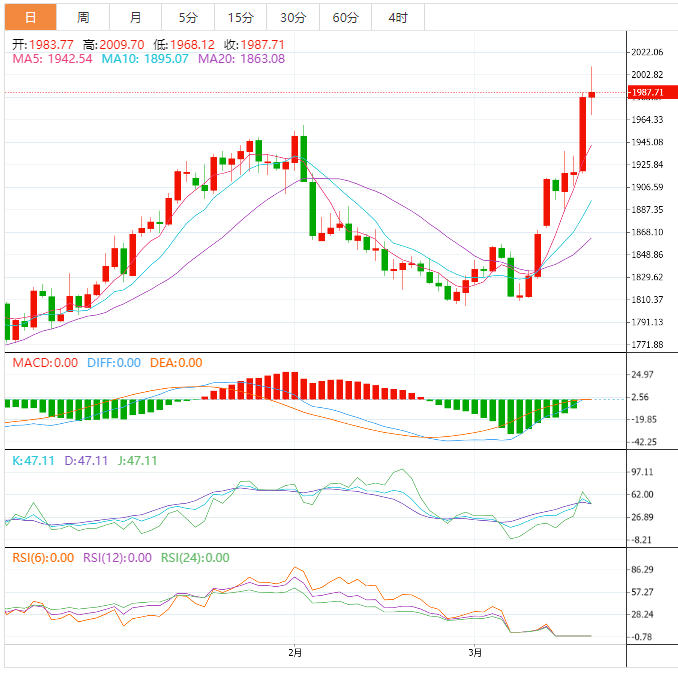Screen dimensions: 678x676
Task: Open the 月 (monthly) chart tab
Action: click(x=135, y=17)
